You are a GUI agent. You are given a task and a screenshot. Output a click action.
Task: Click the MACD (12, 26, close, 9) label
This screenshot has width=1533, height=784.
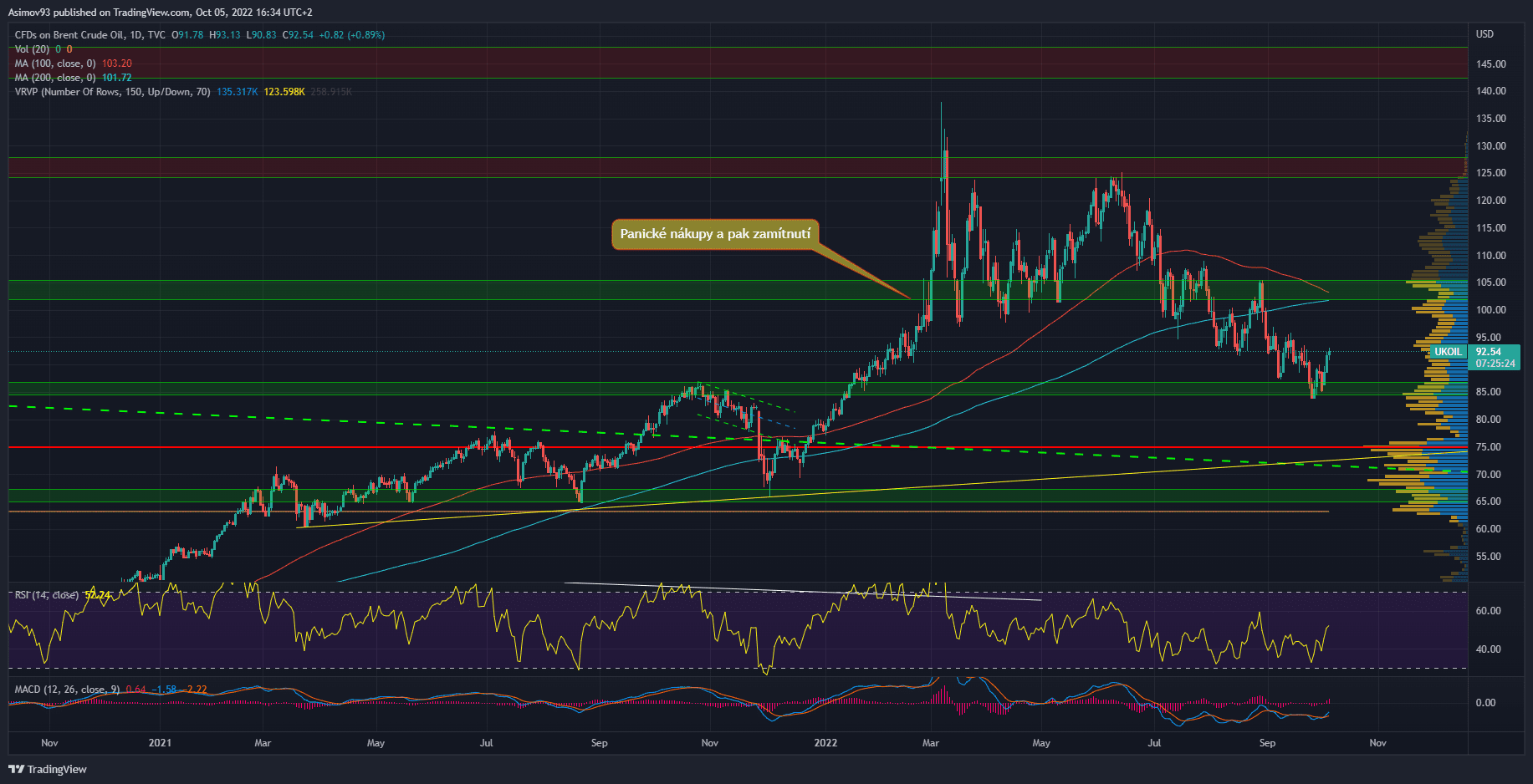67,690
